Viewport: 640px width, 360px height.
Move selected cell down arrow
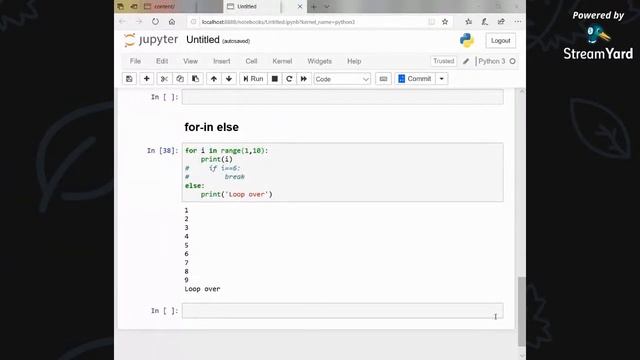click(229, 79)
